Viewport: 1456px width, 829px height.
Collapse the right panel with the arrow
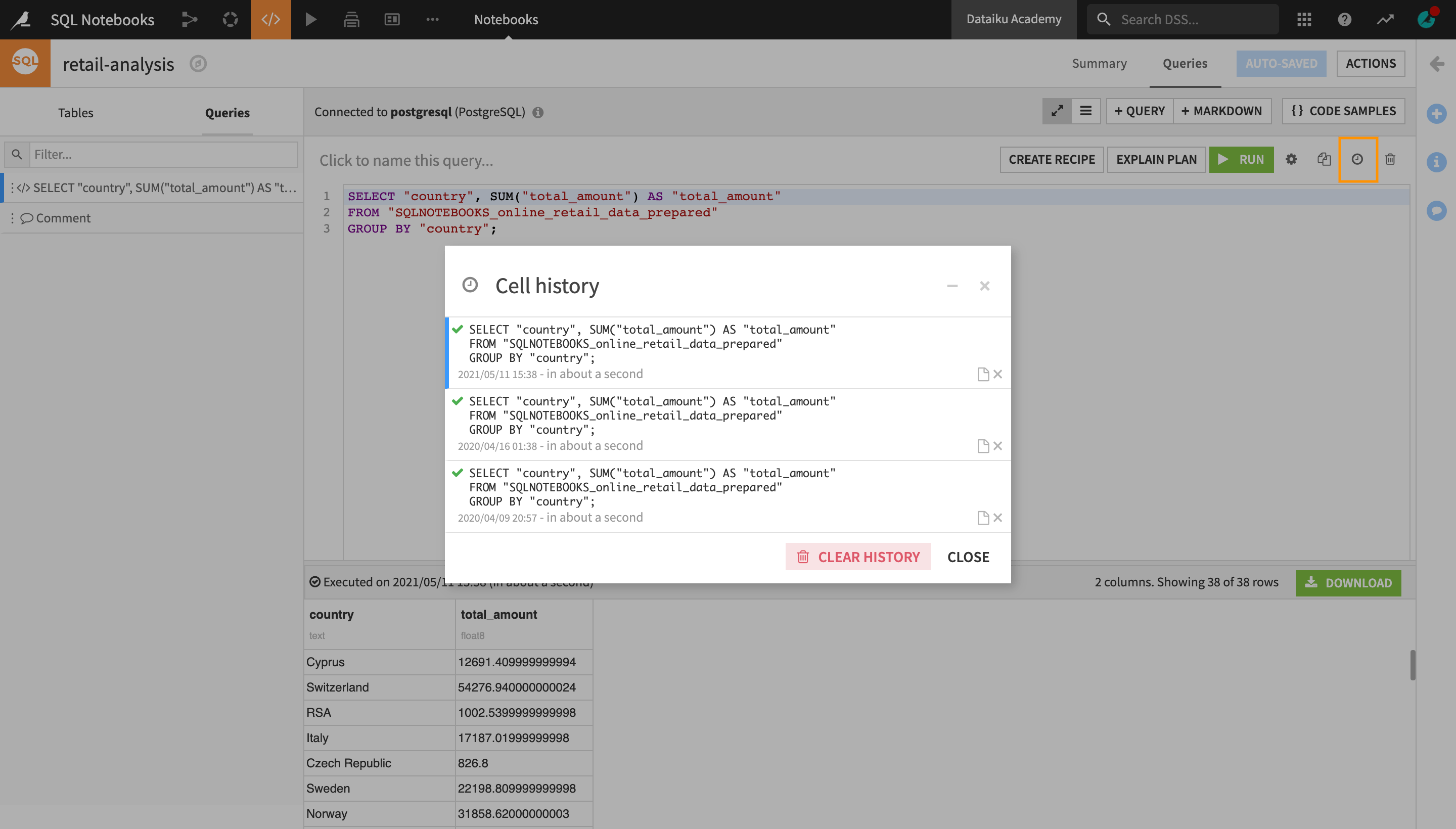click(1437, 64)
